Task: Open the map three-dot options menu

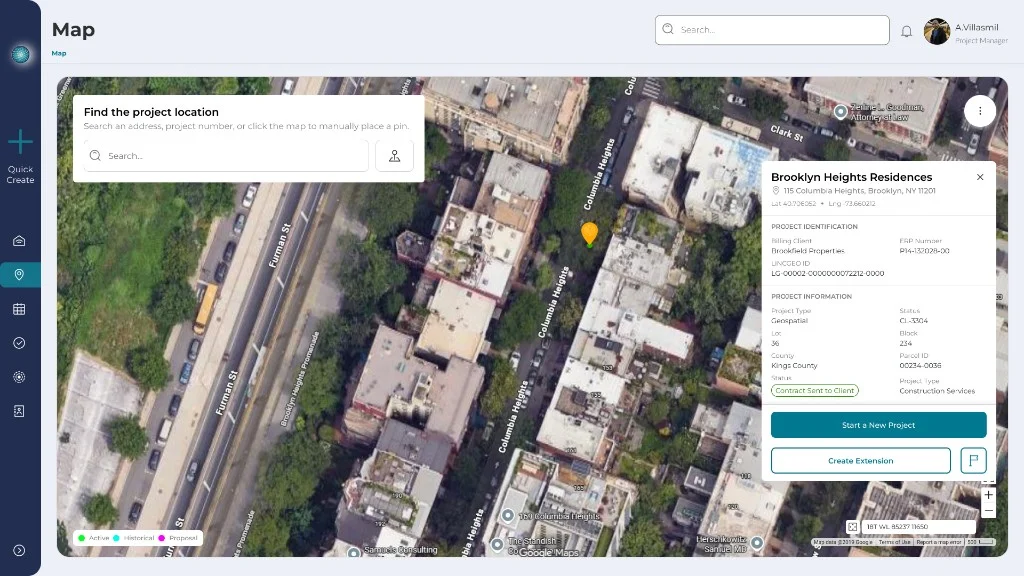Action: 980,111
